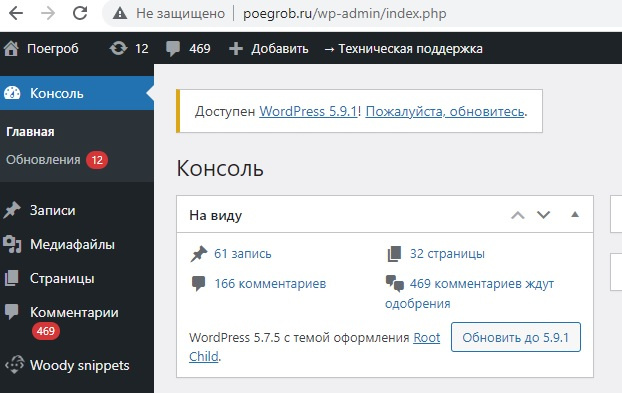Open the Медиафайлы menu
Viewport: 622px width, 393px height.
click(x=72, y=244)
